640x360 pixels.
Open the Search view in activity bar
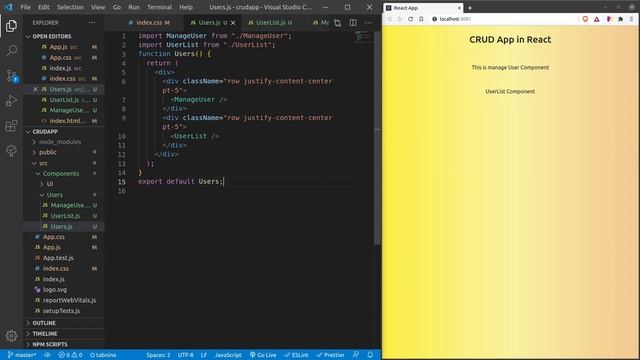click(x=11, y=51)
